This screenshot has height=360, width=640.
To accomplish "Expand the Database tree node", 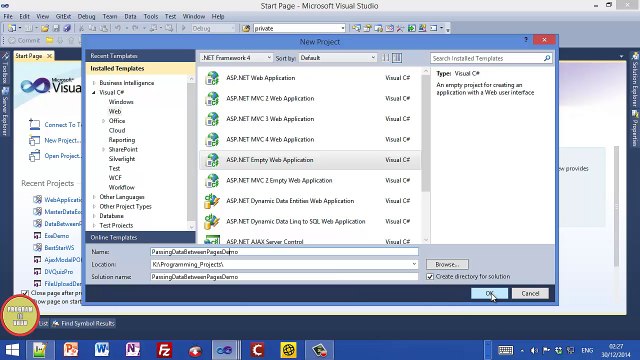I will (94, 216).
